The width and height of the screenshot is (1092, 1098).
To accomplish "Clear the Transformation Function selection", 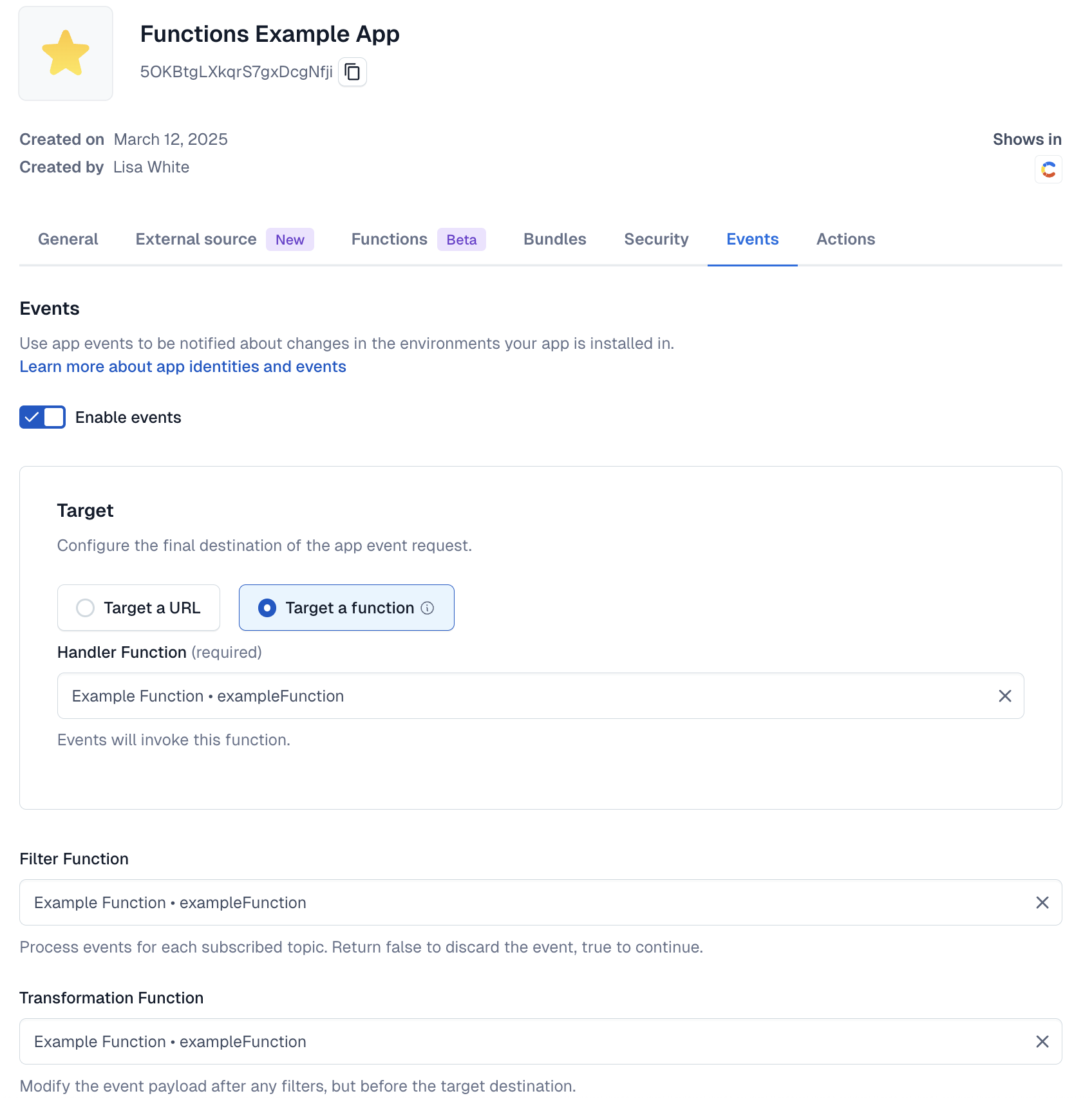I will [x=1042, y=1041].
